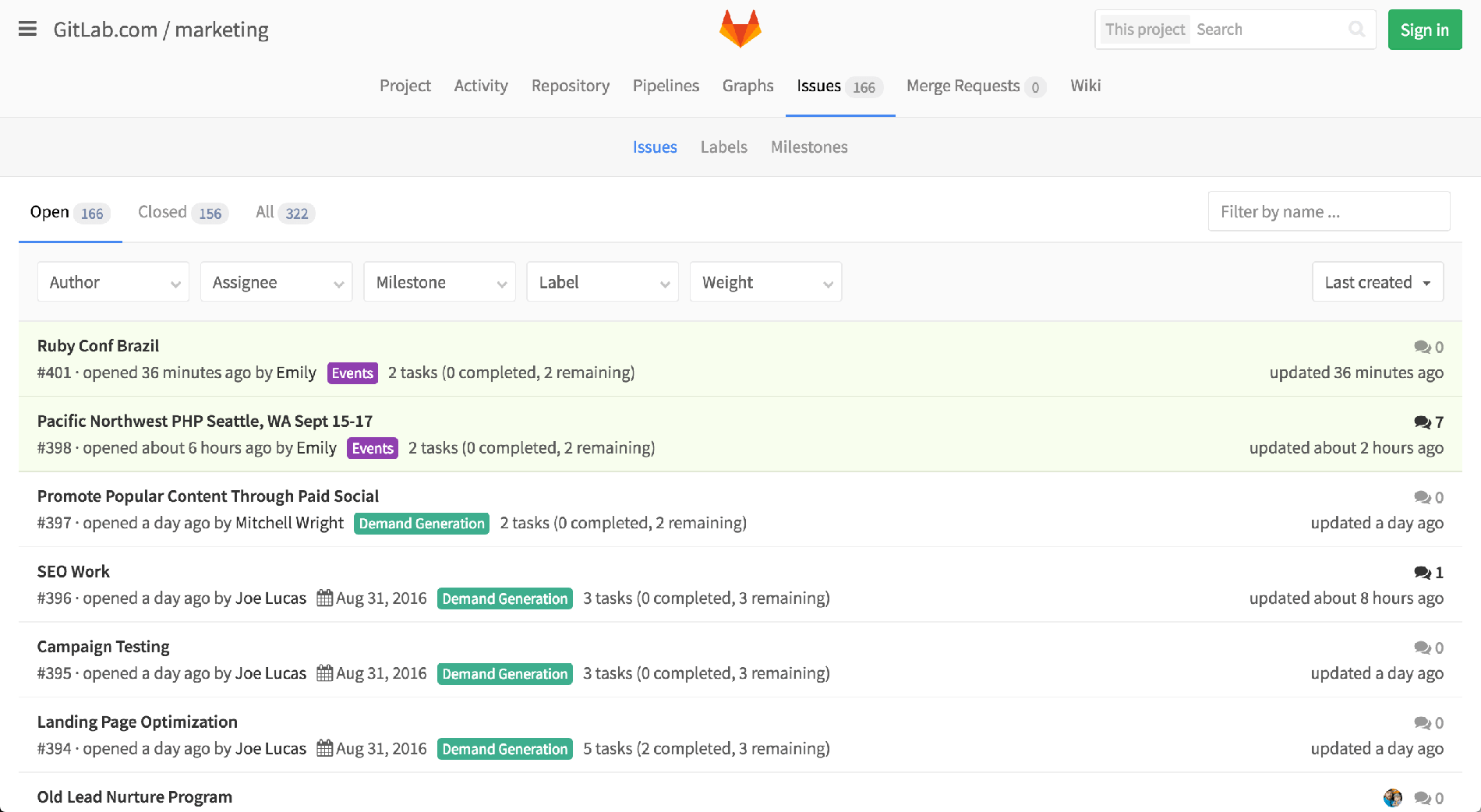View the 7 comments on Pacific Northwest PHP issue

click(x=1420, y=422)
